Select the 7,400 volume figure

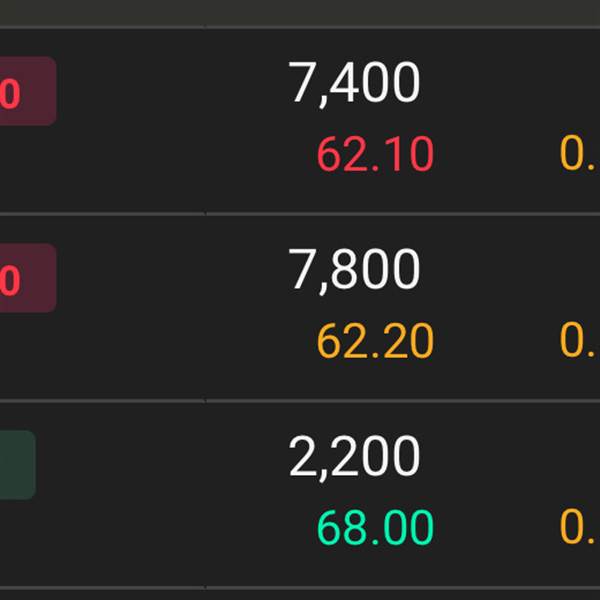pos(354,84)
